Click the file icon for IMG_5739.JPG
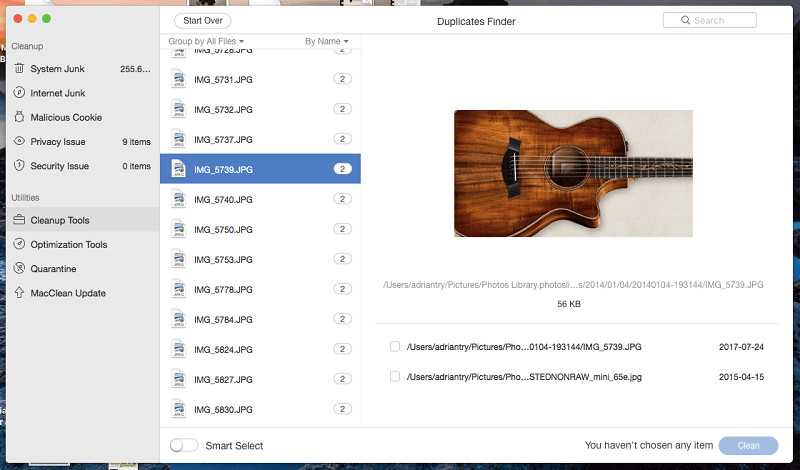 pos(179,169)
